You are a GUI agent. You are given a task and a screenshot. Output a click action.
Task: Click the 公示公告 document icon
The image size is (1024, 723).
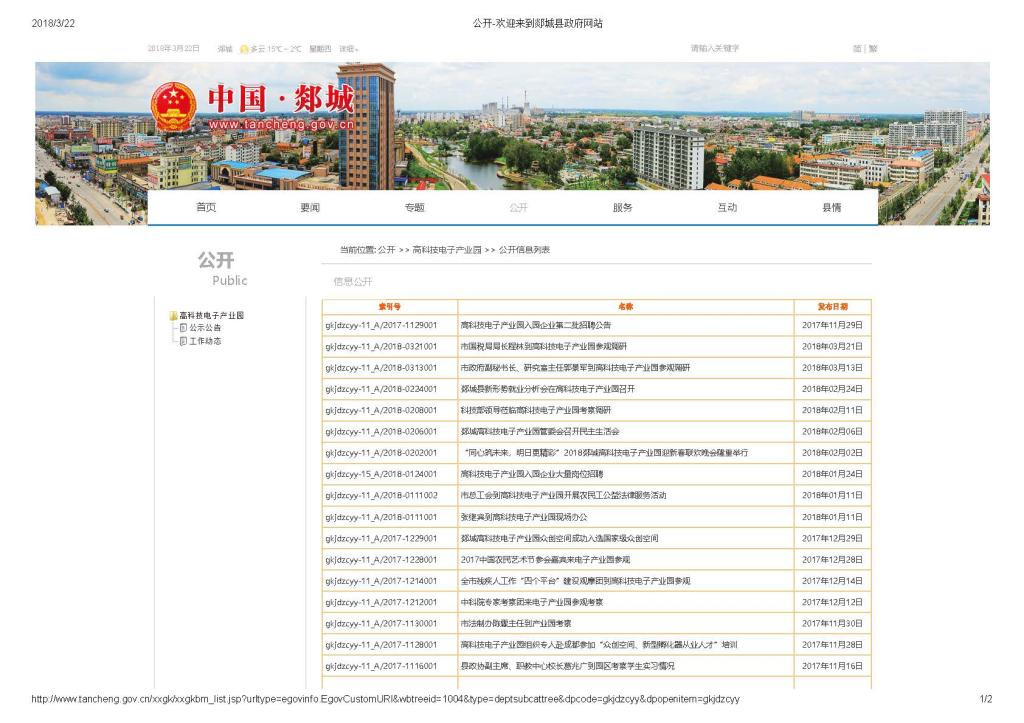coord(183,328)
